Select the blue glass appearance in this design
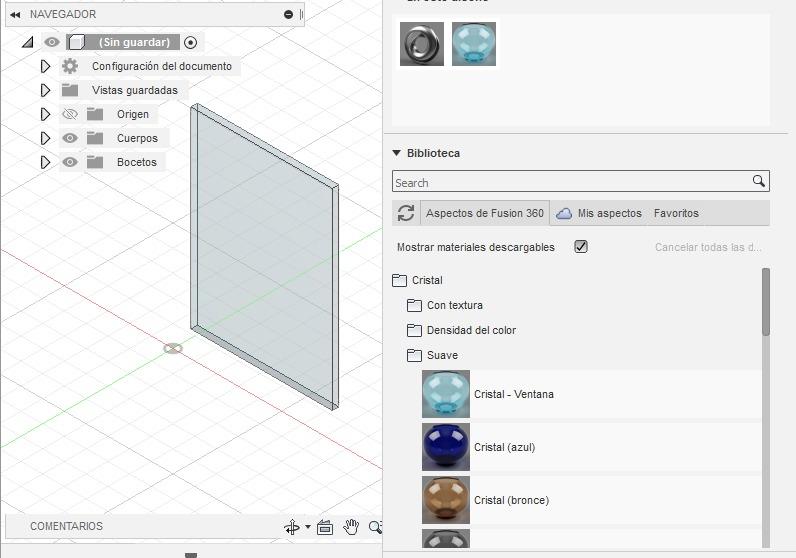Image resolution: width=796 pixels, height=558 pixels. (474, 44)
